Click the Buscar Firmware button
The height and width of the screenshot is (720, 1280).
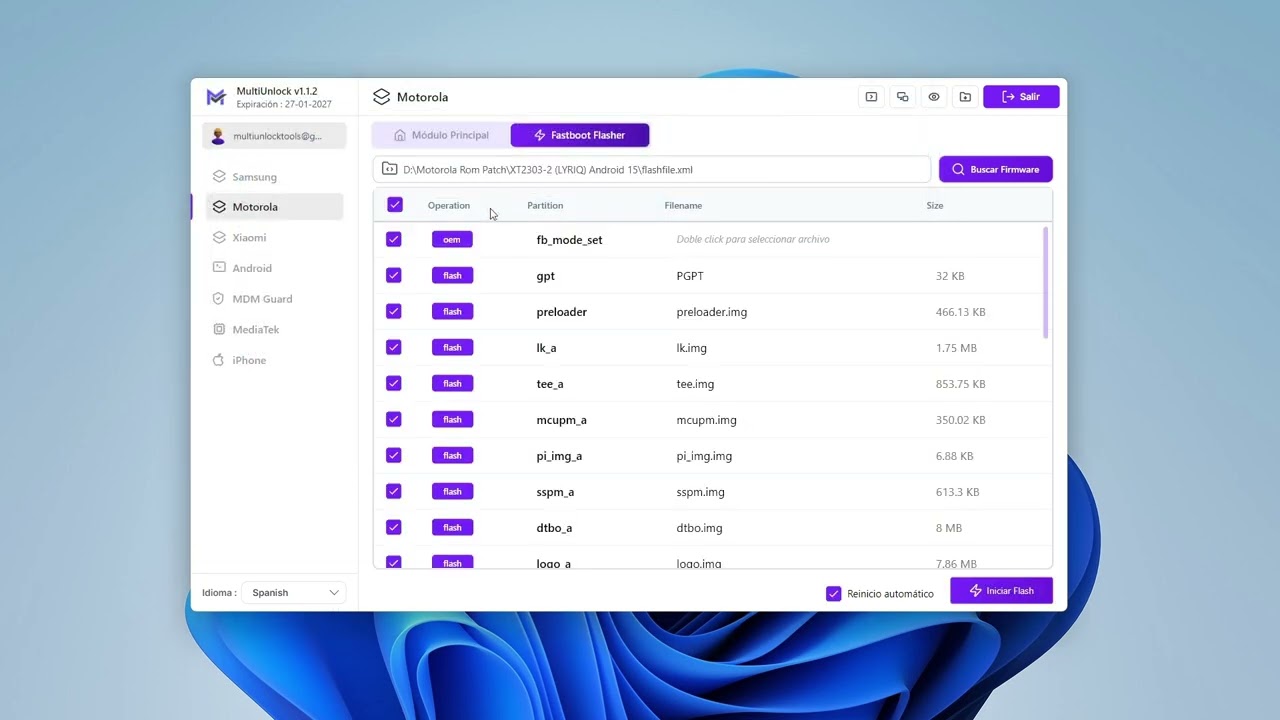[x=996, y=169]
